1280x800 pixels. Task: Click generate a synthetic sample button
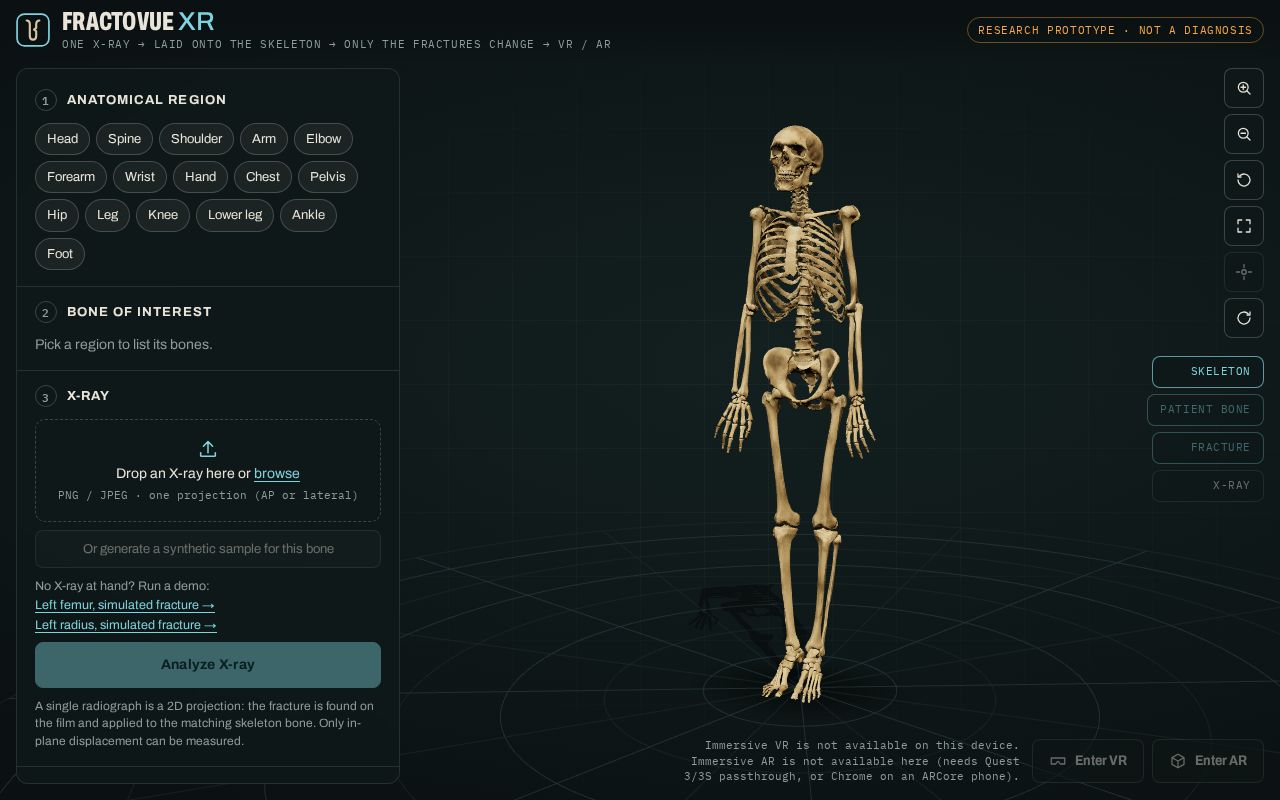point(208,549)
